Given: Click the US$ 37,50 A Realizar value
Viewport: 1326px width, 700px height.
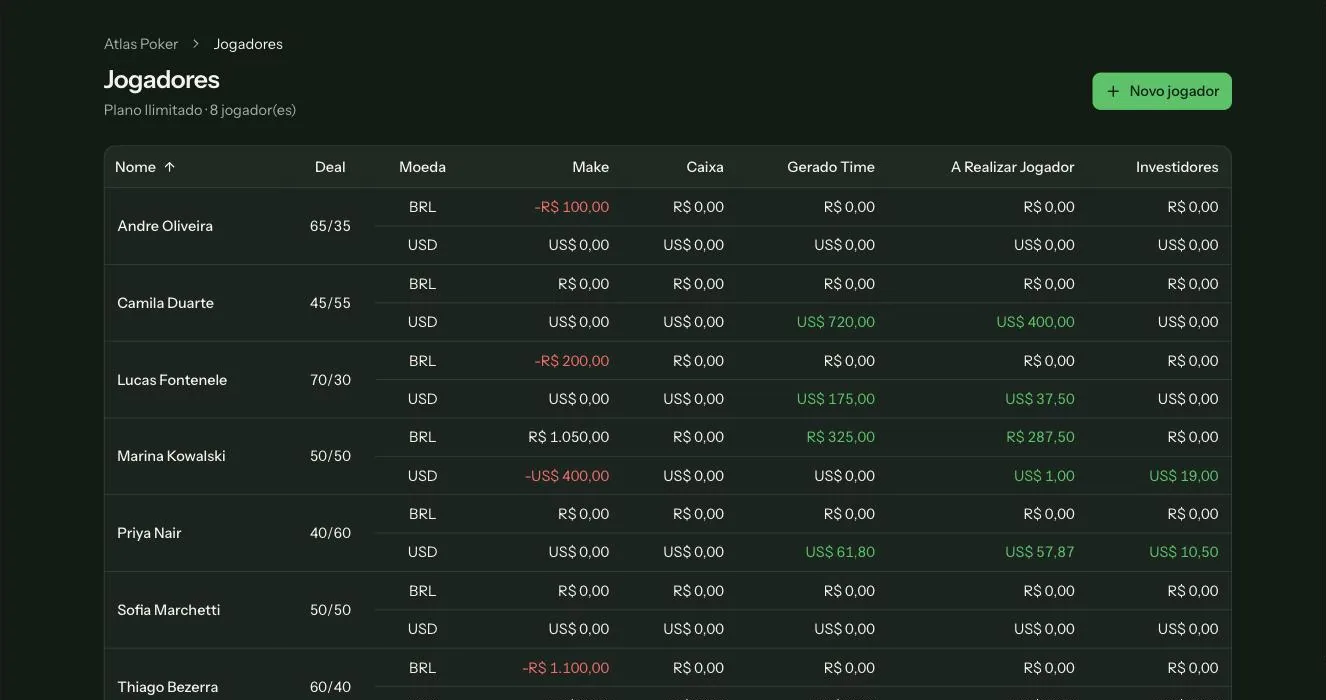Looking at the screenshot, I should click(1040, 399).
